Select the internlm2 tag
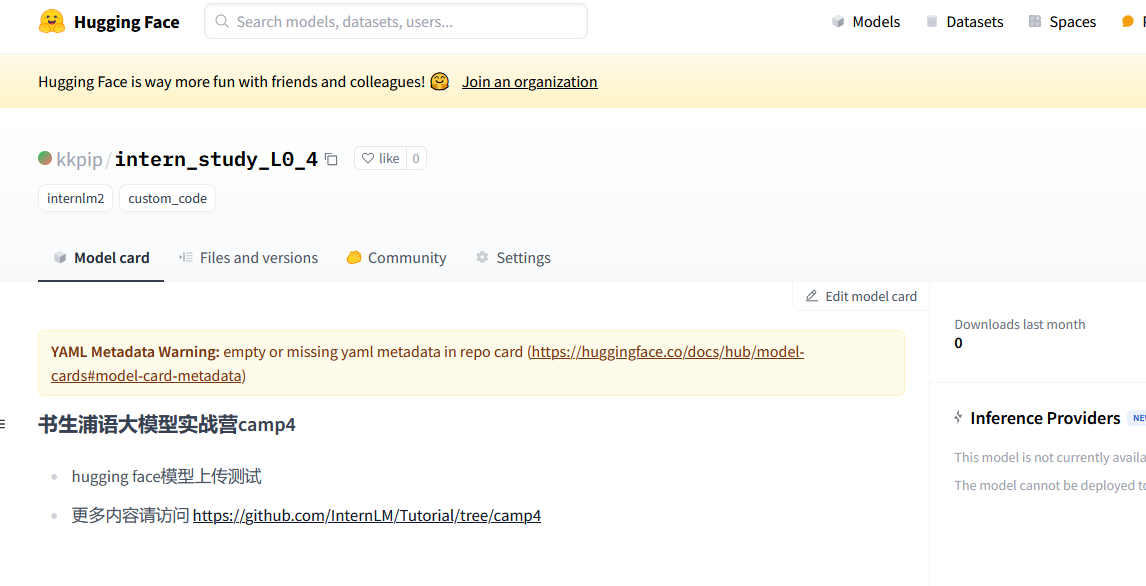 coord(75,198)
